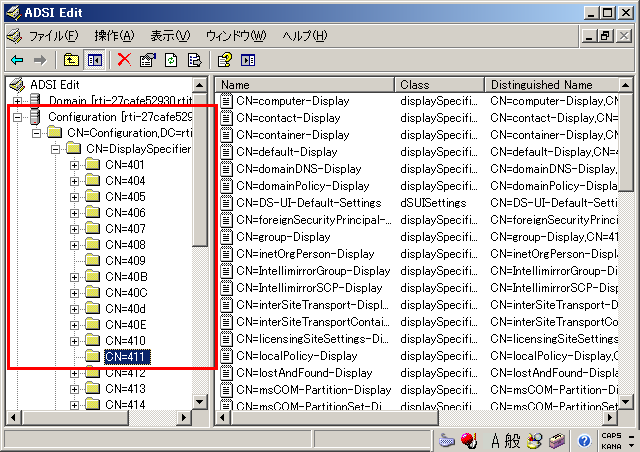Click the IME help question mark icon

[584, 441]
